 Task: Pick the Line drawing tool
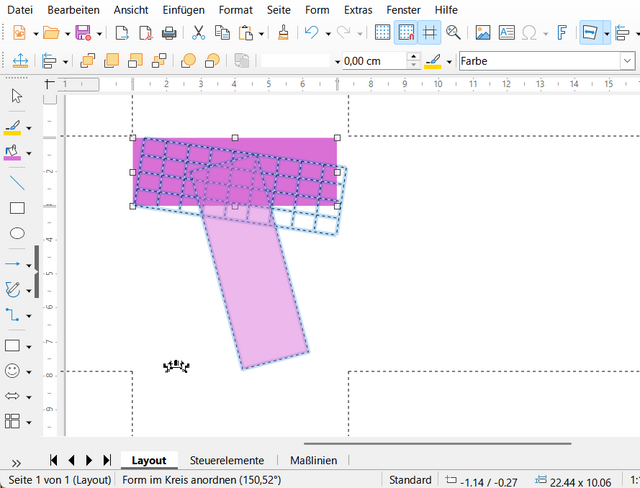pos(17,182)
